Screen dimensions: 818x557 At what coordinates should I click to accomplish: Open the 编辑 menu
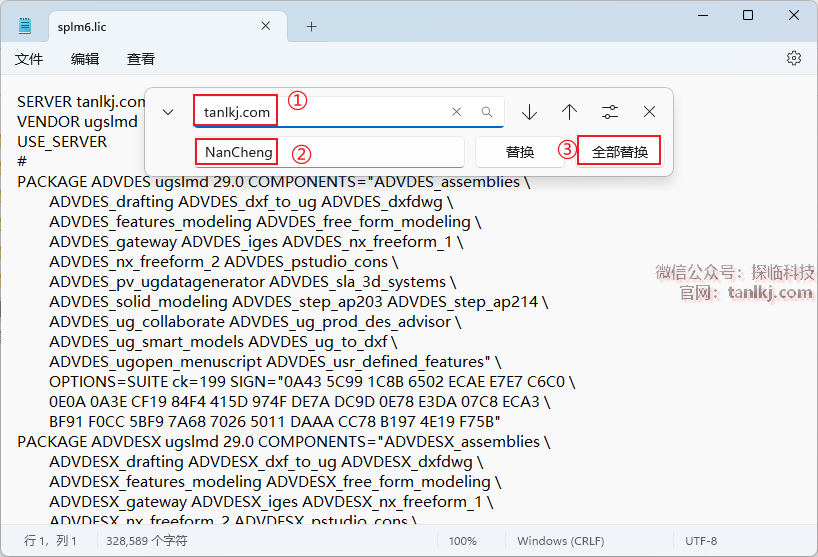click(85, 59)
